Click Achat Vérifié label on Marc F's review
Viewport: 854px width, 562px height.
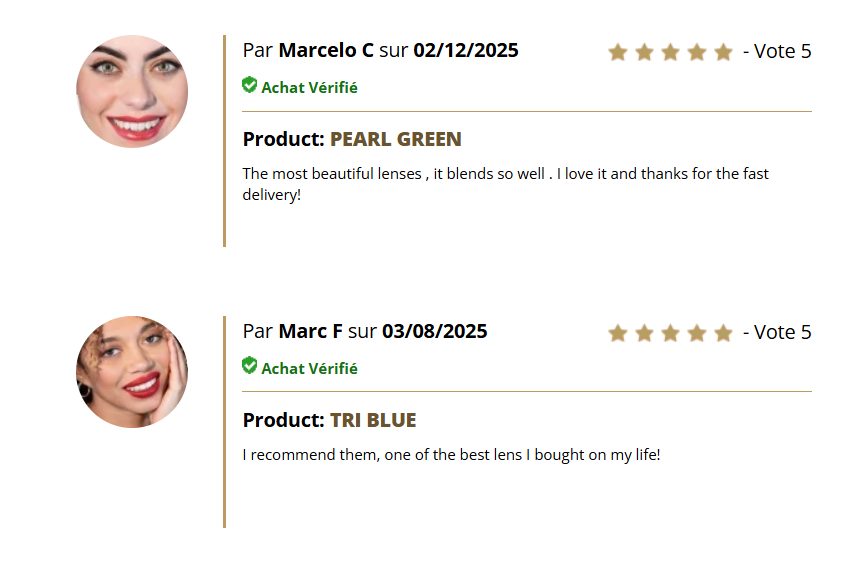[x=309, y=368]
